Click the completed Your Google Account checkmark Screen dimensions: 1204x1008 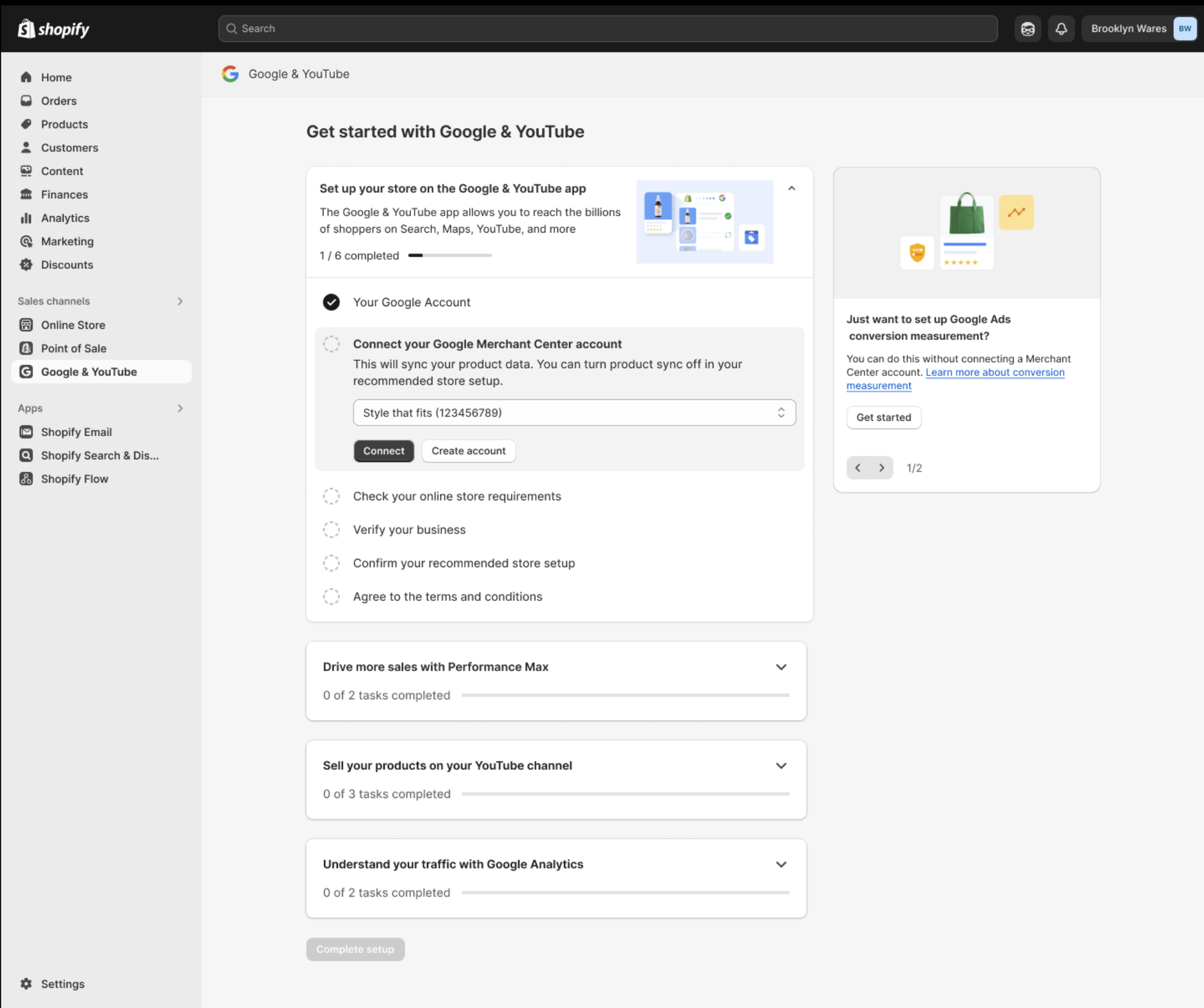(x=331, y=302)
